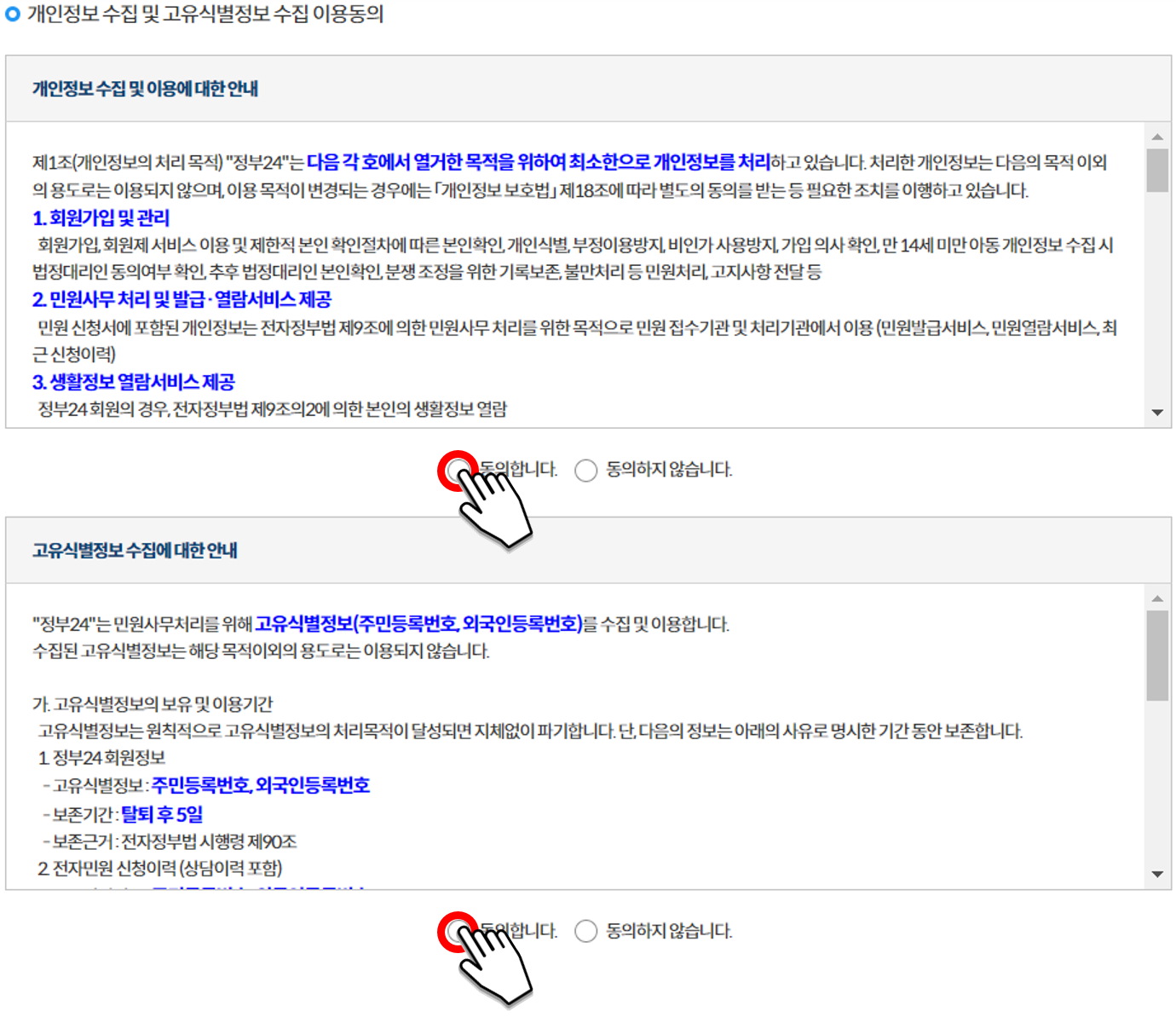Open the 생활정보 열람서비스 제공 link
Viewport: 1176px width, 1023px height.
135,382
